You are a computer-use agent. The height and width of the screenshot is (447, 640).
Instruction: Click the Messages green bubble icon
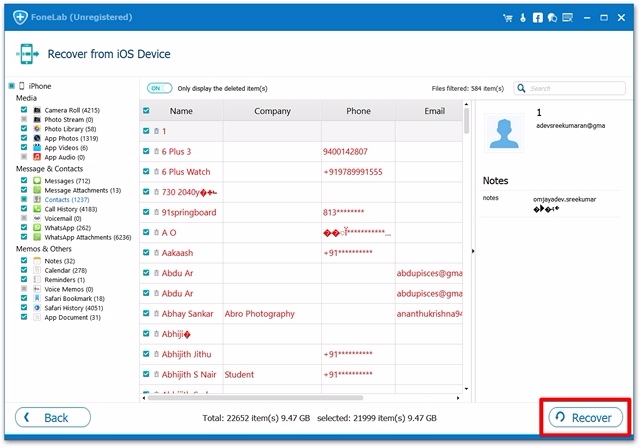[37, 180]
